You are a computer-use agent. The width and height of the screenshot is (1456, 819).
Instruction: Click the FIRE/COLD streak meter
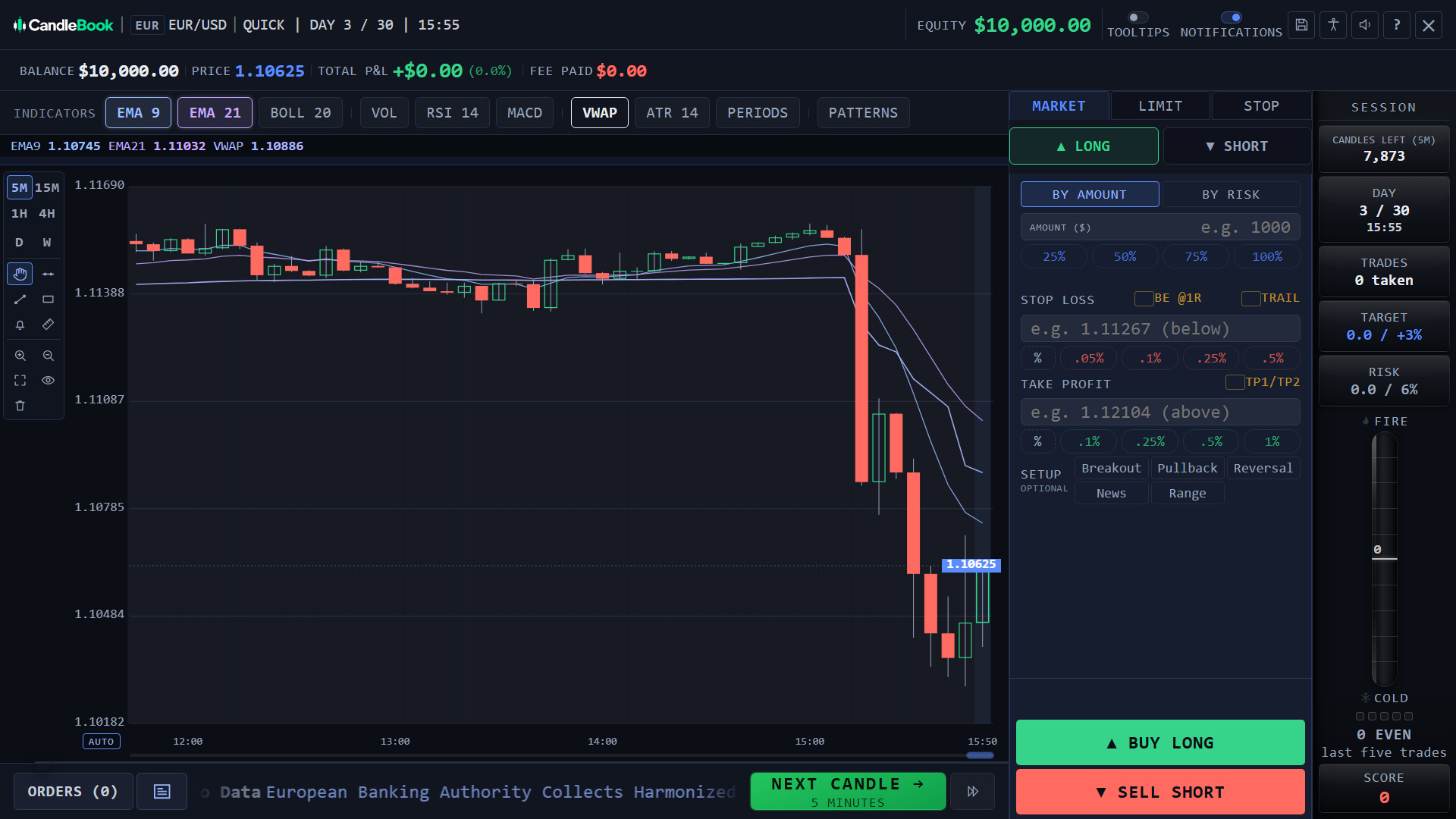click(x=1384, y=559)
